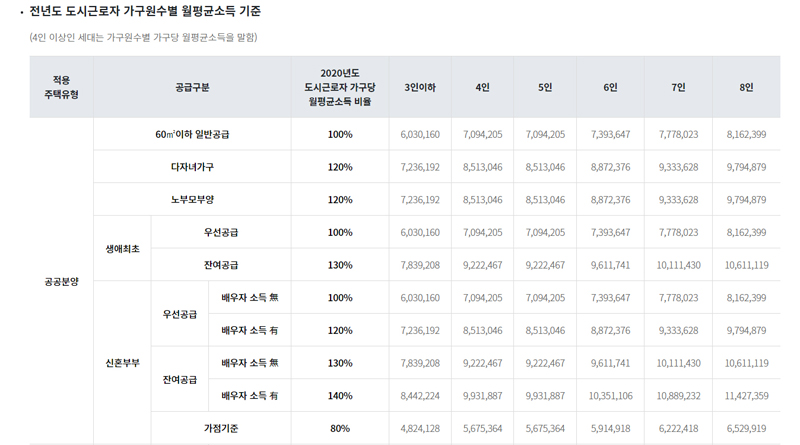Select 9,611,741 in 신혼부부 잔여공급 배우자 소득 無 row
Viewport: 800px width, 445px height.
tap(610, 363)
